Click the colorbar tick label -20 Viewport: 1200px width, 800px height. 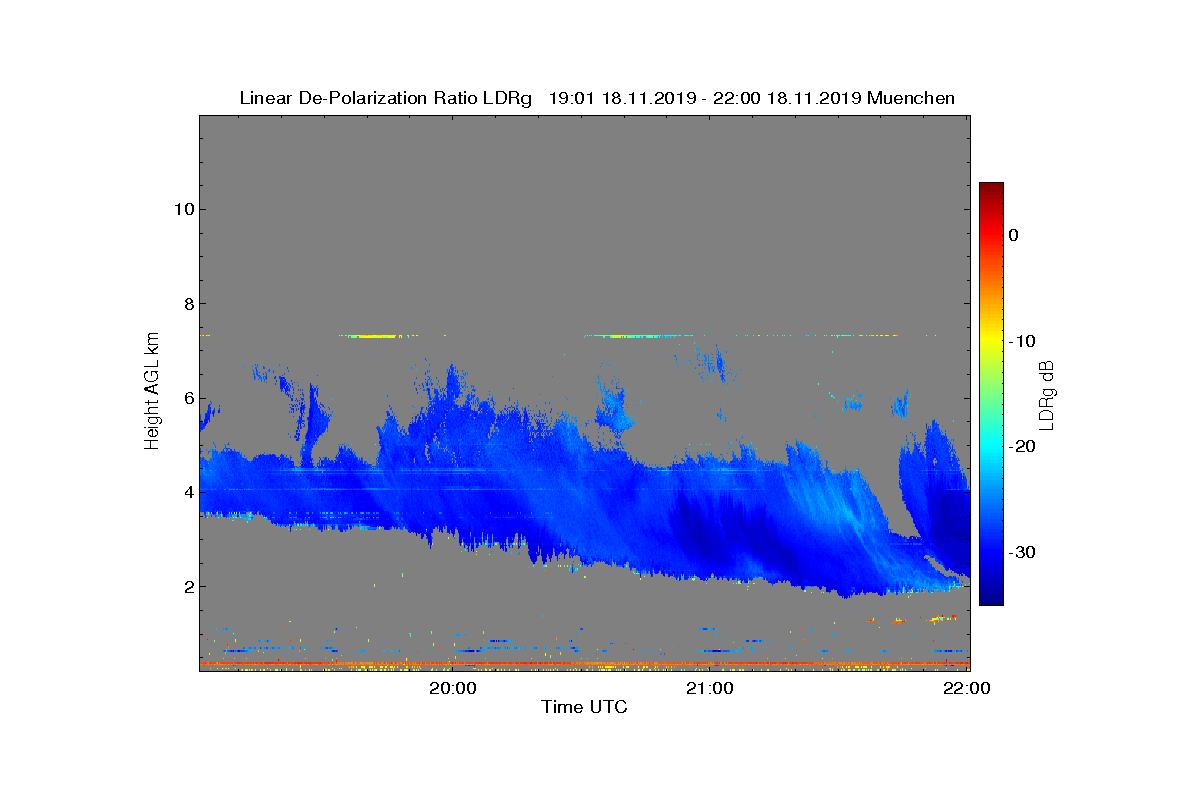[x=1021, y=447]
